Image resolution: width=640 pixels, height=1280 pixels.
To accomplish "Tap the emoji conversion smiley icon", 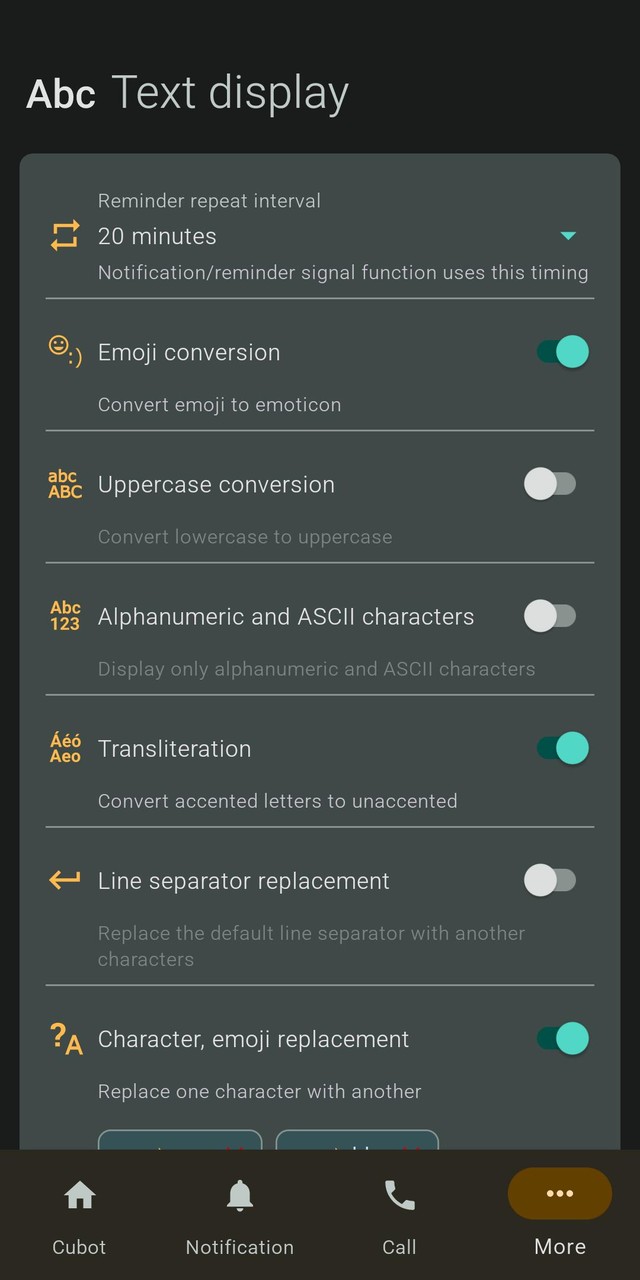I will coord(65,351).
